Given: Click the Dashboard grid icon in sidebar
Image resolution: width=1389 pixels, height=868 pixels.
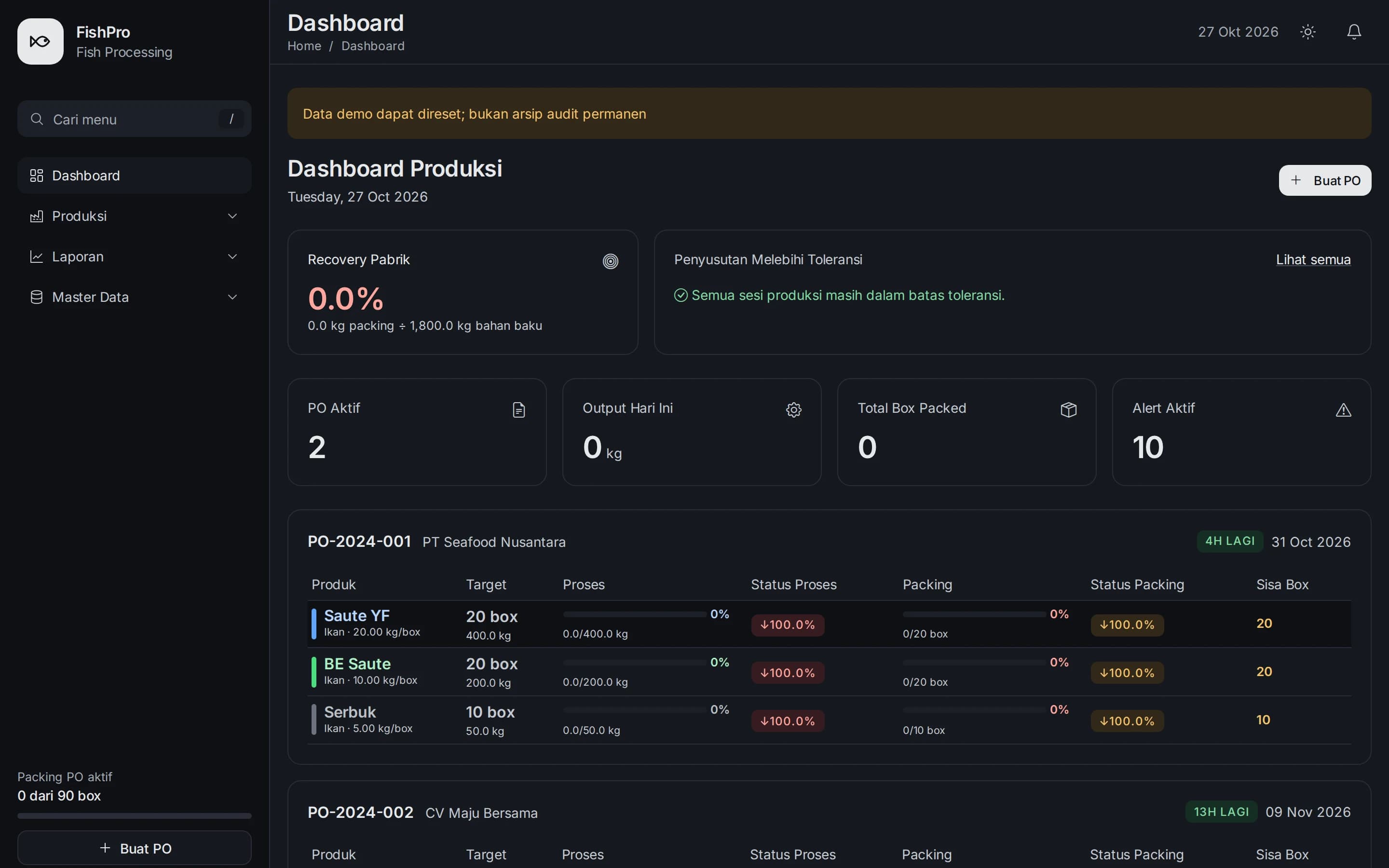Looking at the screenshot, I should coord(37,176).
